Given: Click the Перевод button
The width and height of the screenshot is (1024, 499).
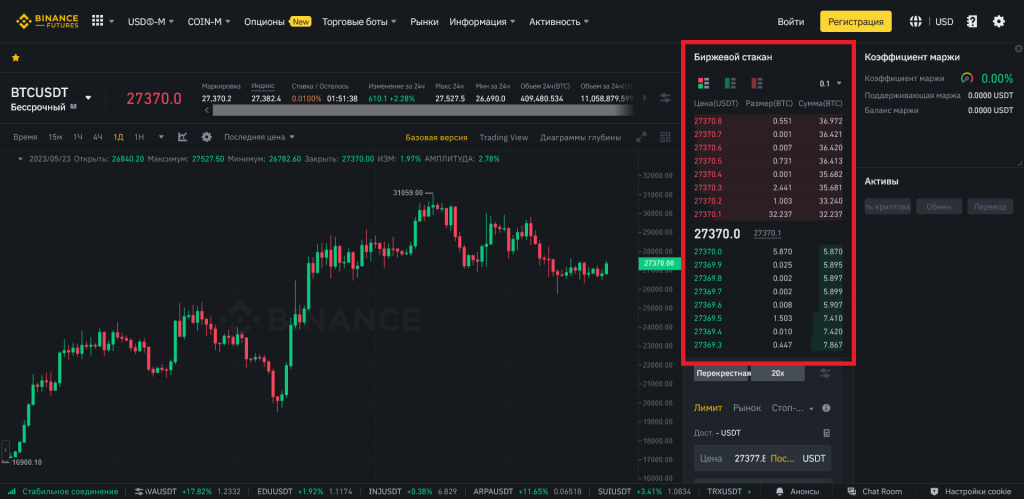Looking at the screenshot, I should [x=990, y=206].
